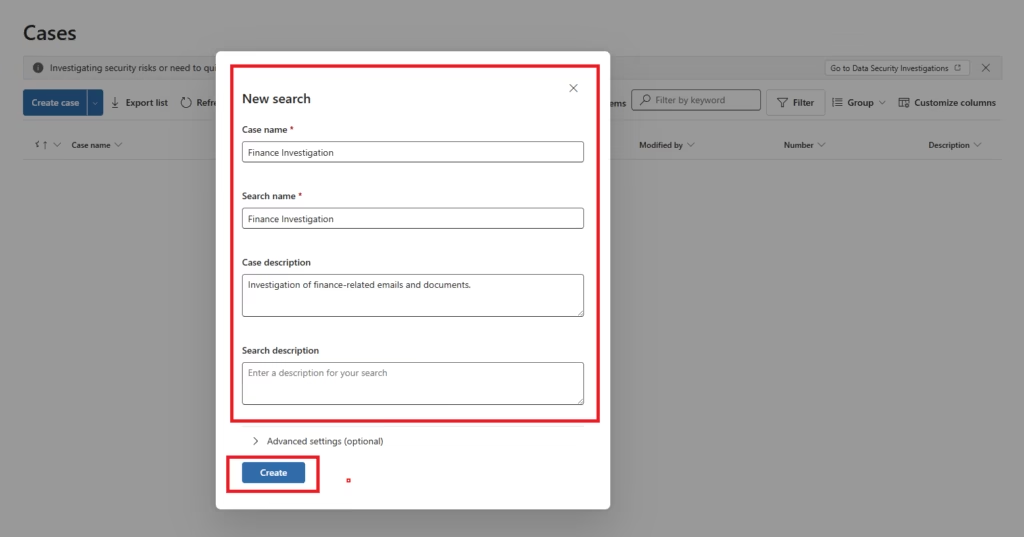Click the info icon in the banner
This screenshot has width=1024, height=537.
(38, 68)
